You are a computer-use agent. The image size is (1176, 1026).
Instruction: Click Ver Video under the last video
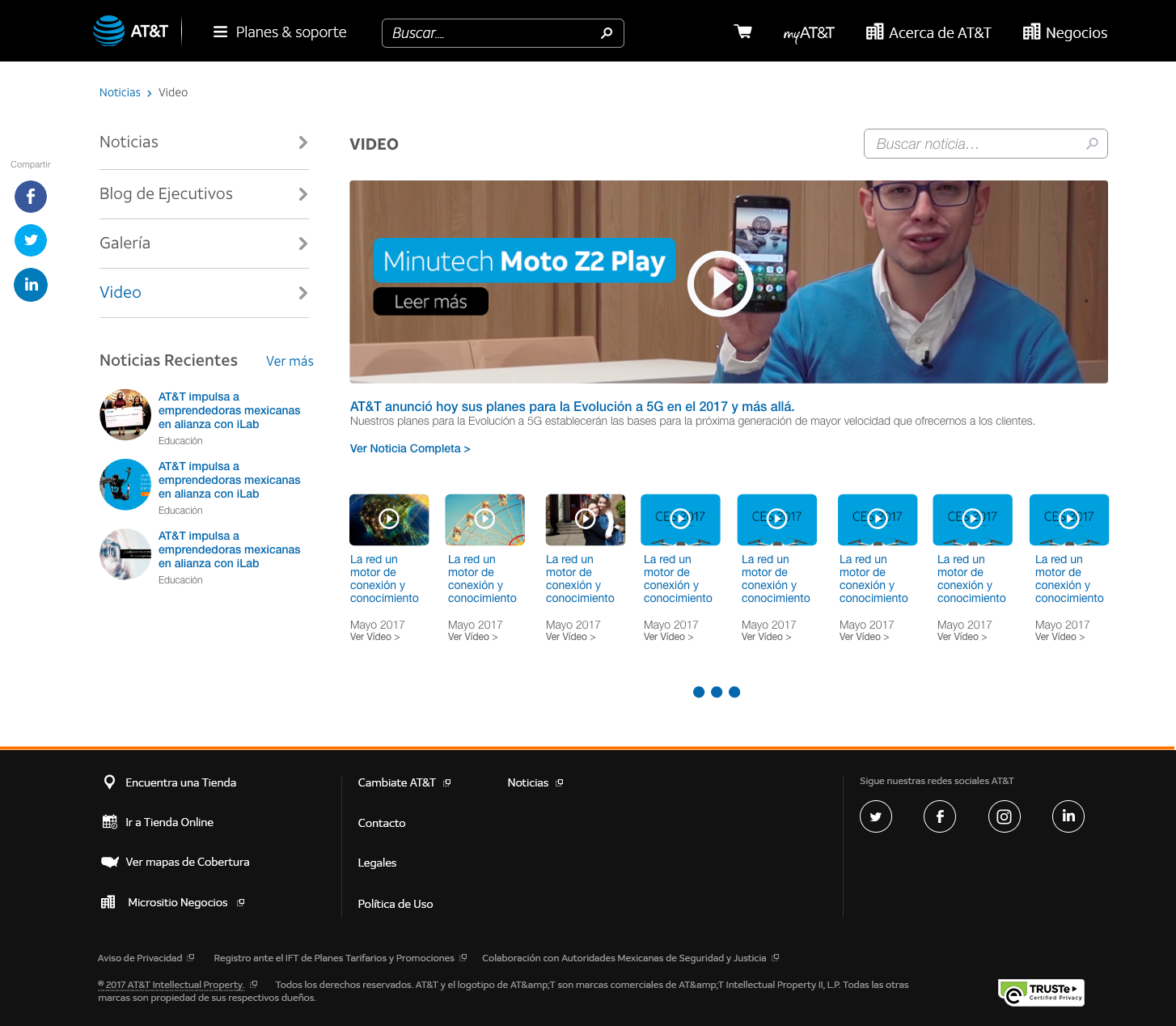[1060, 637]
